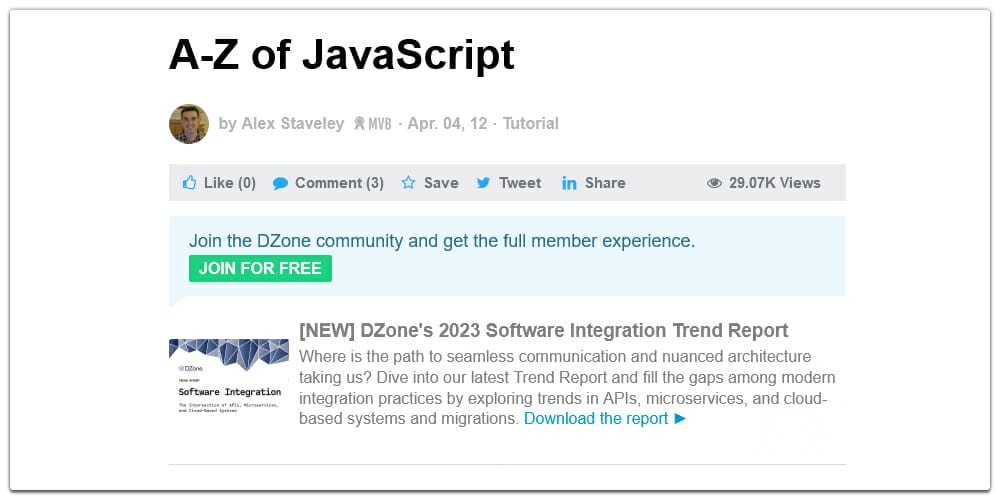Click the Tweet text label
1000x500 pixels.
point(520,183)
